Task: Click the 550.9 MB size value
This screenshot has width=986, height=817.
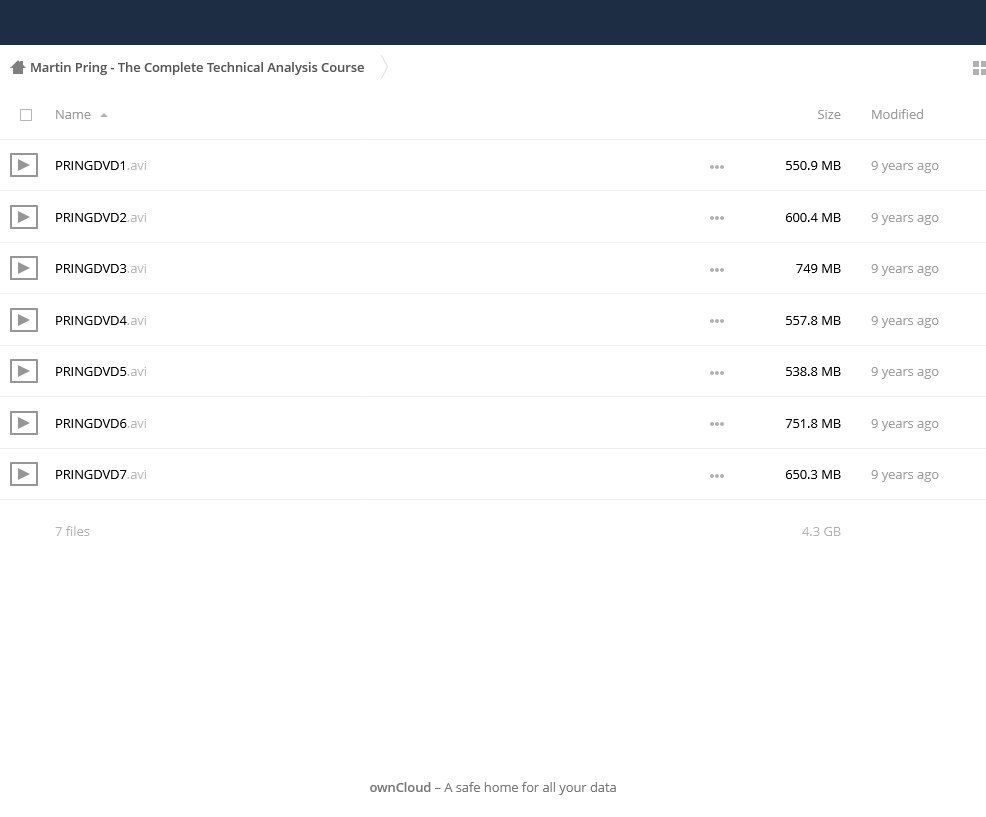Action: (812, 165)
